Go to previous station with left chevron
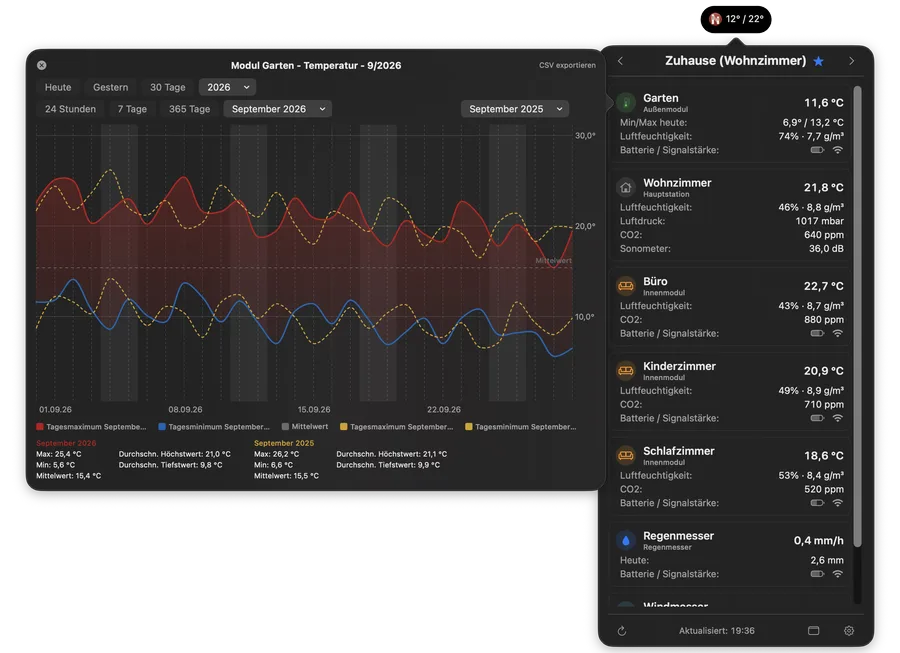 [x=620, y=61]
